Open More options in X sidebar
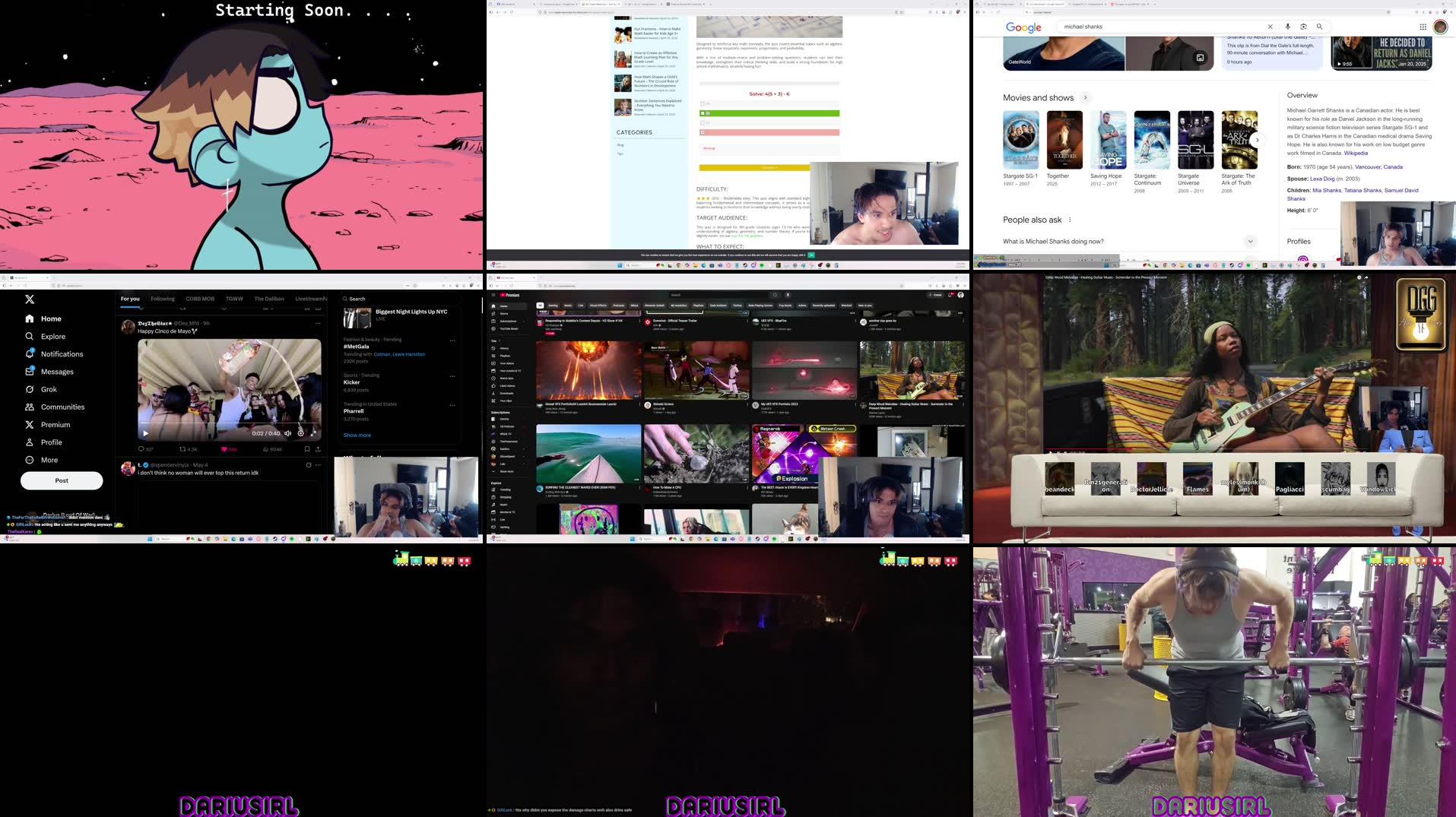The width and height of the screenshot is (1456, 817). (x=41, y=460)
